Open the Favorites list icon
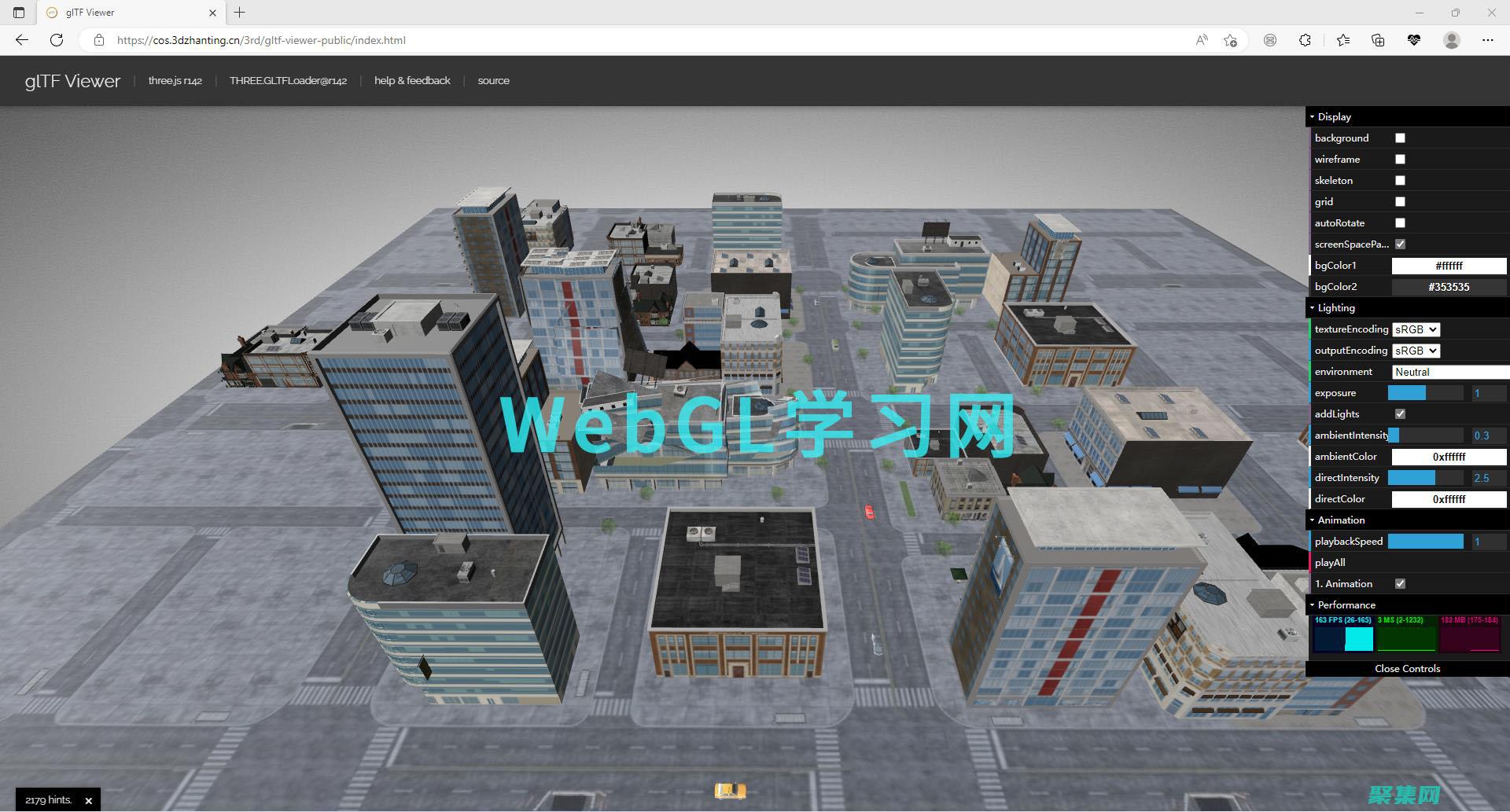1510x812 pixels. [1342, 40]
